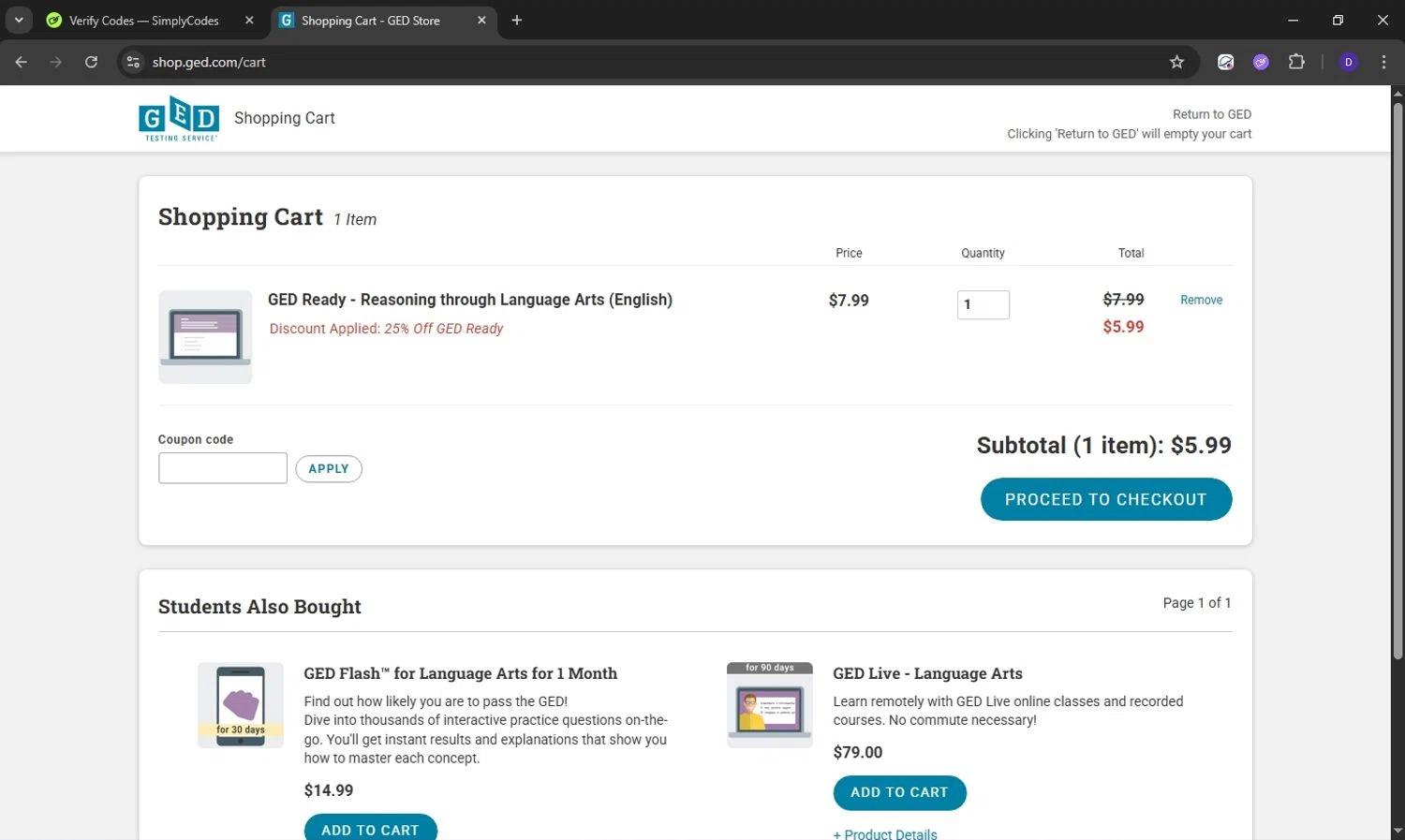Click the GED Testing Service logo
The width and height of the screenshot is (1405, 840).
pyautogui.click(x=179, y=118)
